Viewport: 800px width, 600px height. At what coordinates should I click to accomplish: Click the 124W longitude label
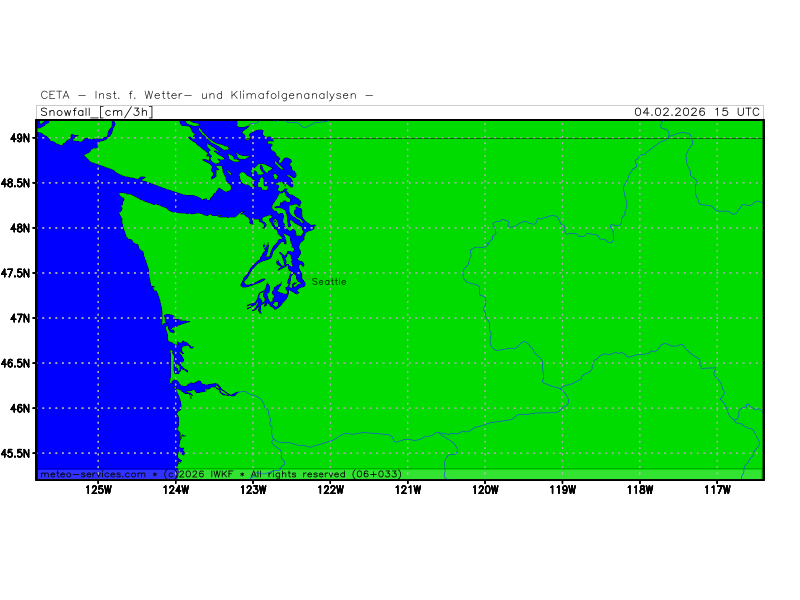pyautogui.click(x=176, y=490)
